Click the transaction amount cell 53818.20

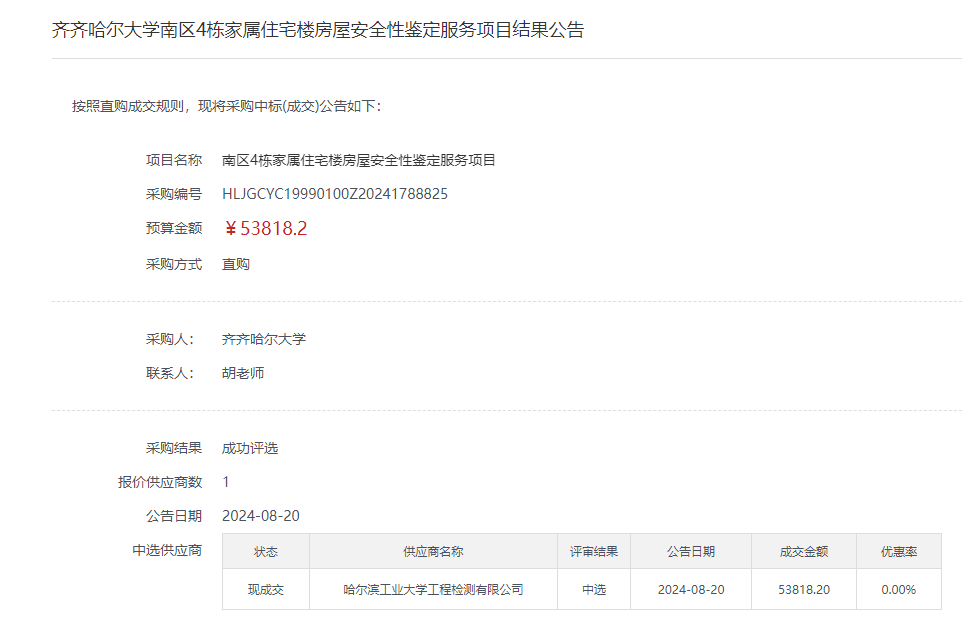[x=804, y=589]
